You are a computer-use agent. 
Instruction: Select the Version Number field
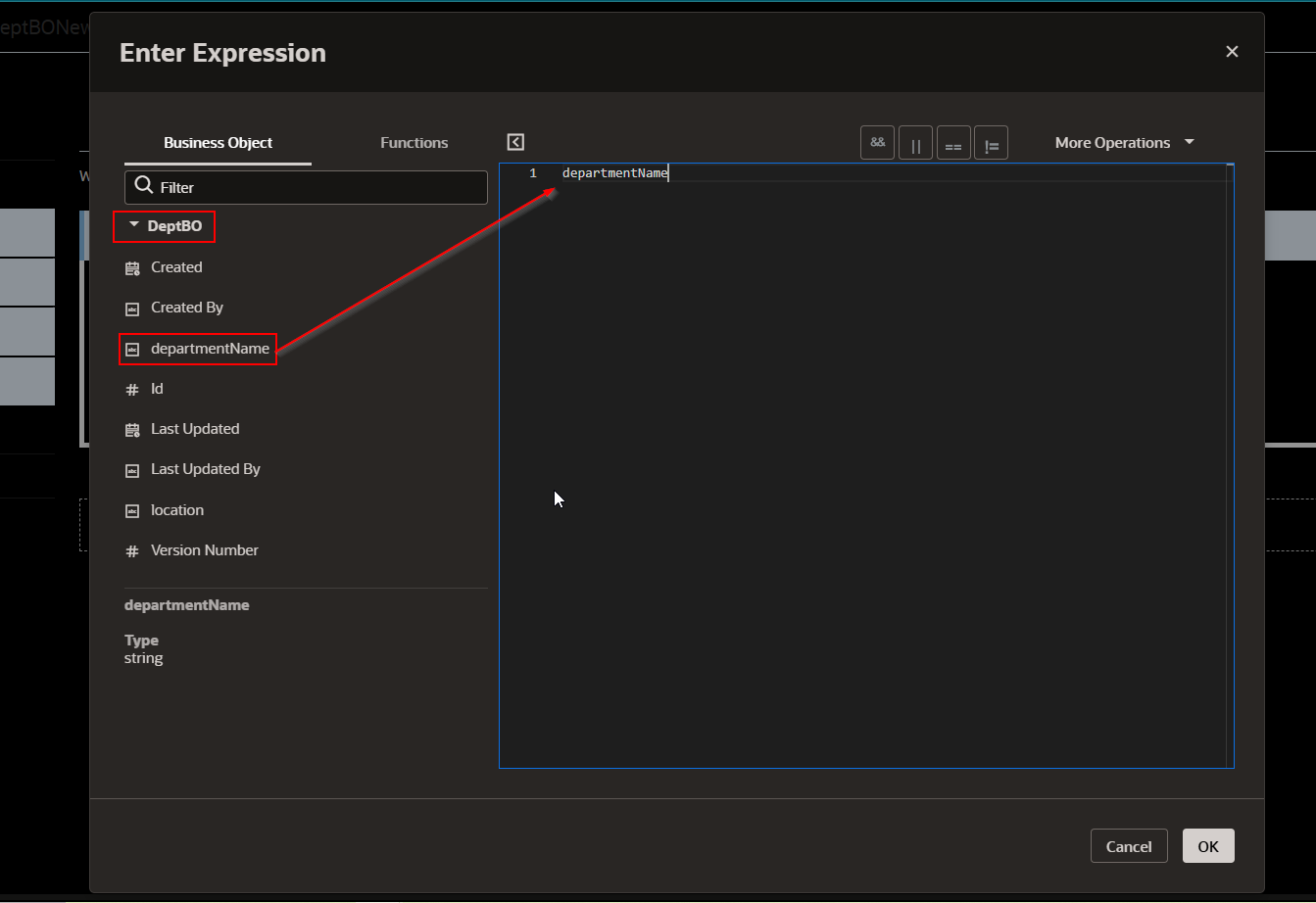click(205, 550)
